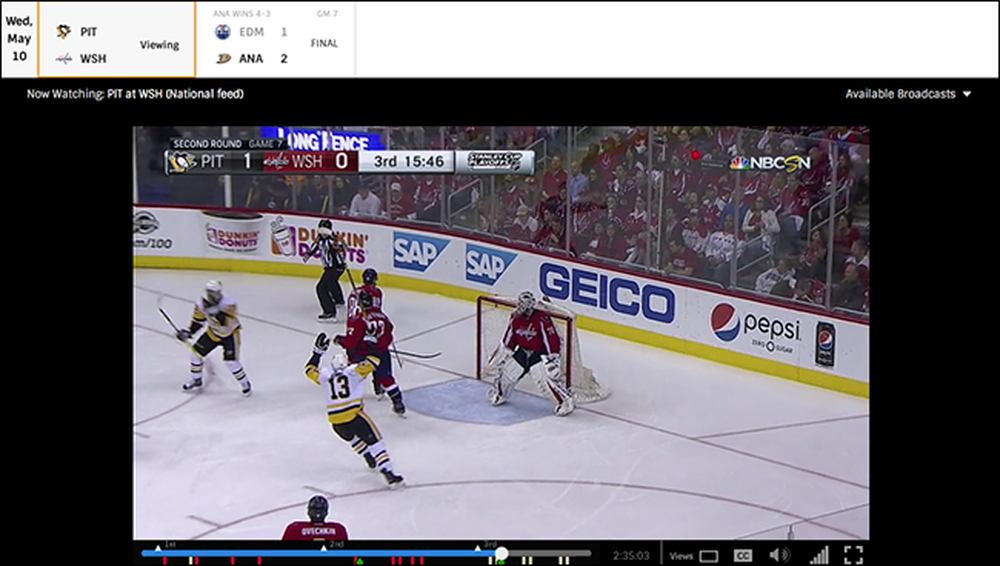Click the green goal marker at timeline midpoint
This screenshot has height=566, width=1000.
359,561
